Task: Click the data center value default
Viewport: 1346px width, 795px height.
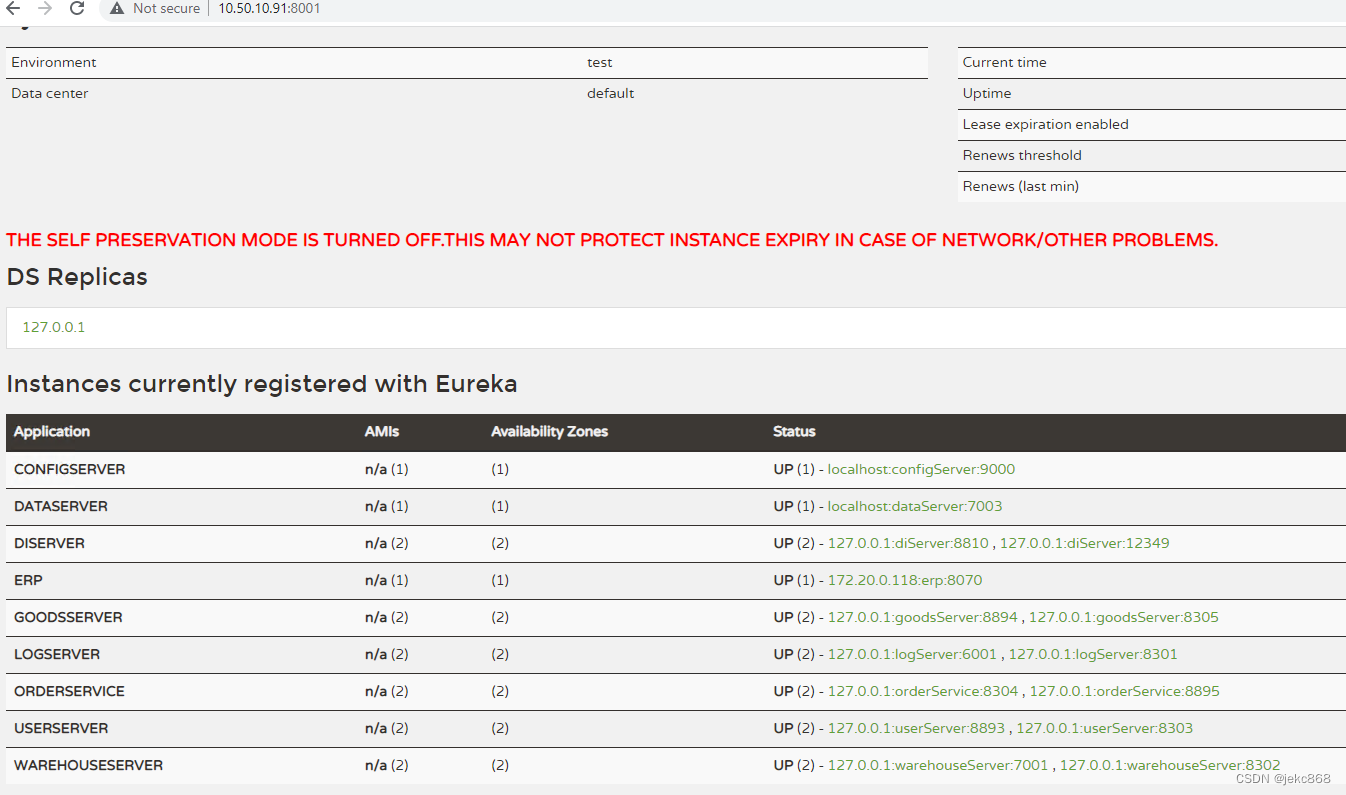Action: 611,93
